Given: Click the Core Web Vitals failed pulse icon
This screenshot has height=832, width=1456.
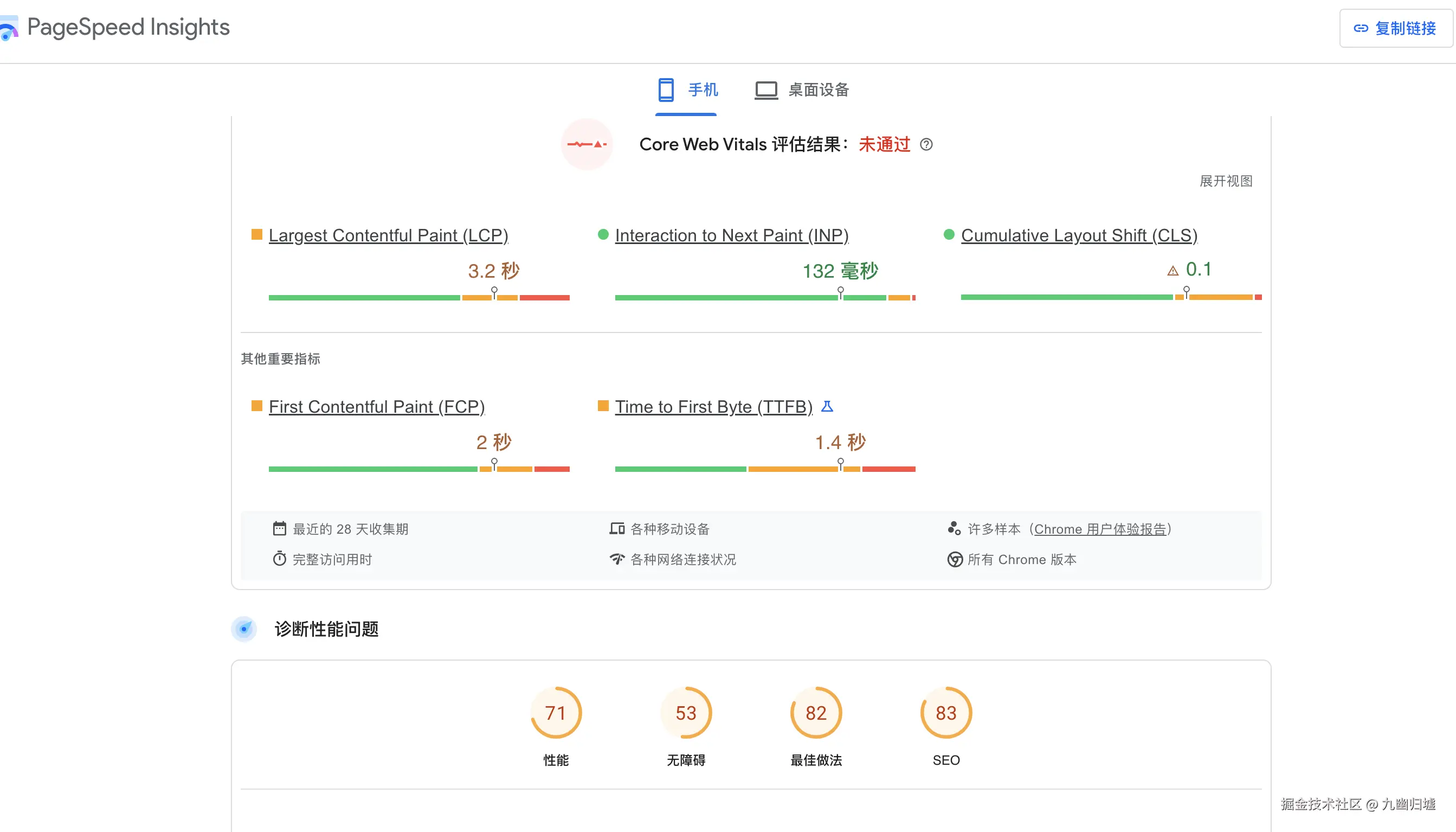Looking at the screenshot, I should [x=587, y=145].
